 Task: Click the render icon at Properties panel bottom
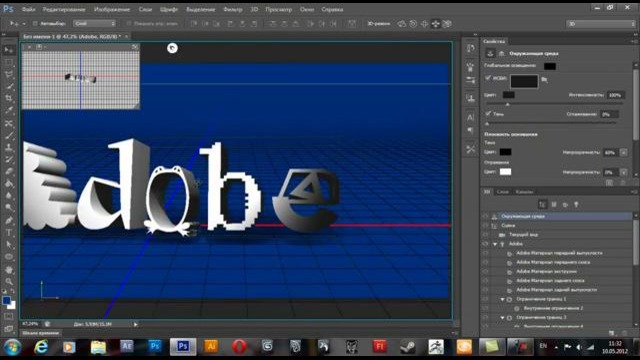point(609,183)
